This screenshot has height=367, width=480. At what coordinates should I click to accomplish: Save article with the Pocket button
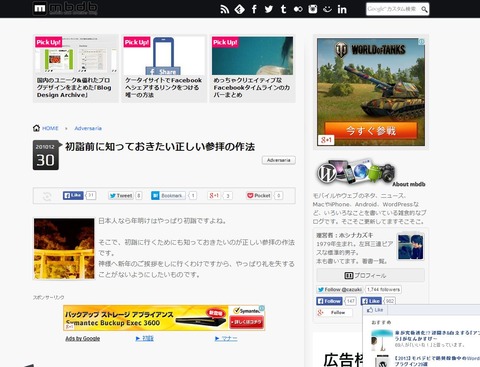(259, 195)
